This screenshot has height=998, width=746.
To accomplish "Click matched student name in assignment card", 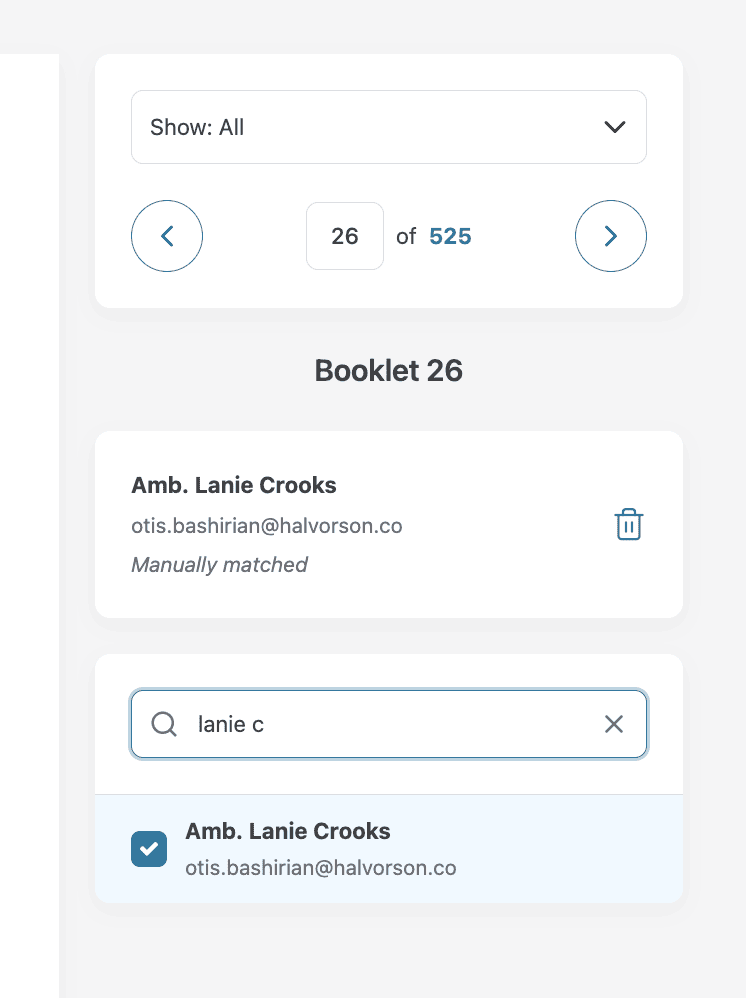I will tap(234, 485).
